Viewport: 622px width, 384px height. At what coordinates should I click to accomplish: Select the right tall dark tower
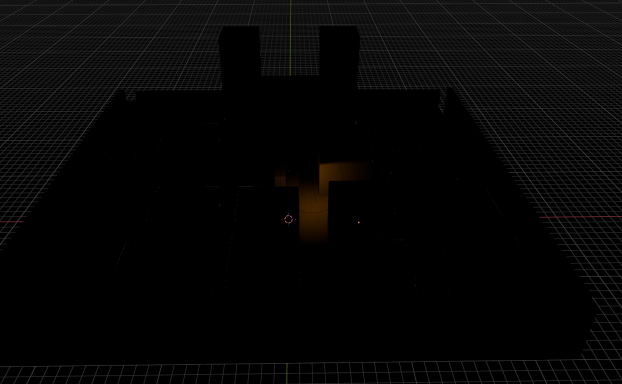point(339,56)
